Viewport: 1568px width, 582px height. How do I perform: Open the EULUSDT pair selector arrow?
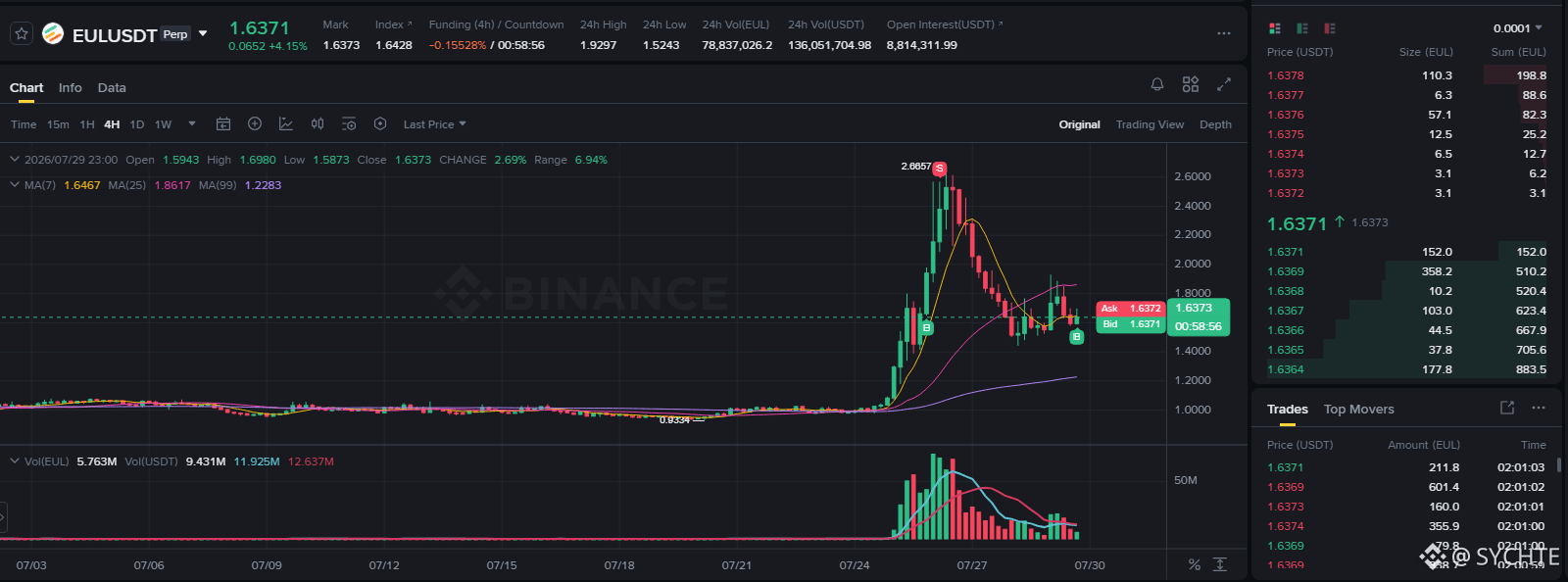click(x=203, y=33)
